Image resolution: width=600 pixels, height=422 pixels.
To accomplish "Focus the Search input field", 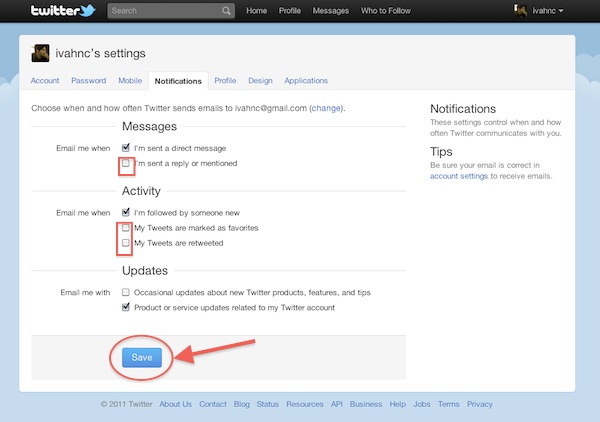I will (171, 11).
